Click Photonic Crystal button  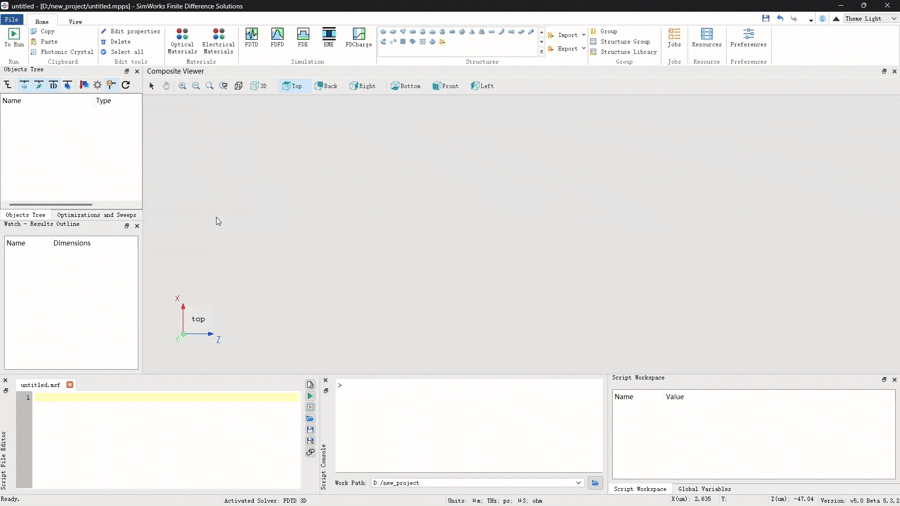62,52
